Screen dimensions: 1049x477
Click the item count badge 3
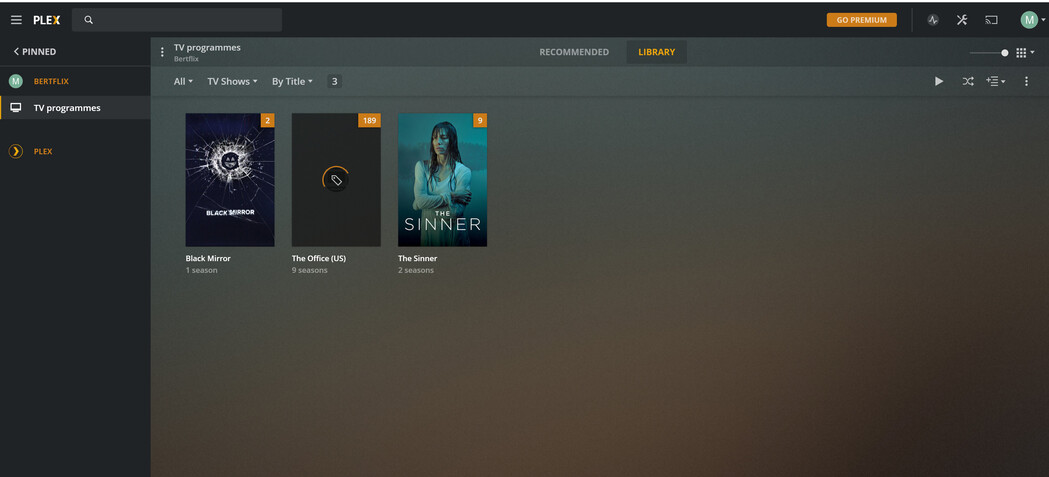[x=335, y=82]
